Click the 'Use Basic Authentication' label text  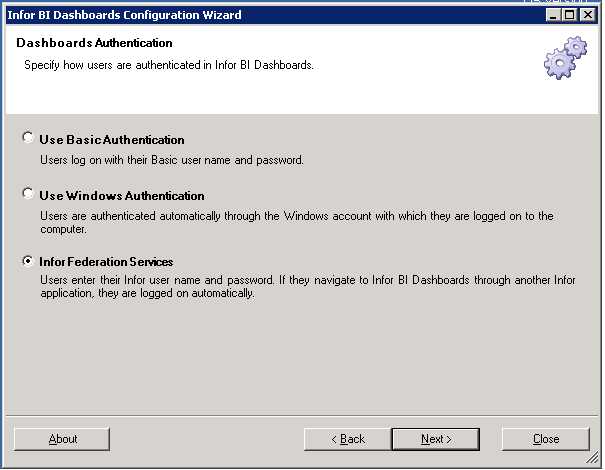(x=112, y=140)
